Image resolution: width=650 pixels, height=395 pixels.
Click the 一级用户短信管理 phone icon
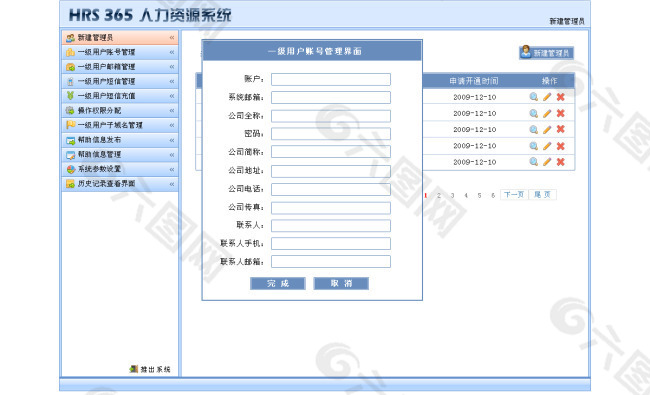[x=70, y=81]
